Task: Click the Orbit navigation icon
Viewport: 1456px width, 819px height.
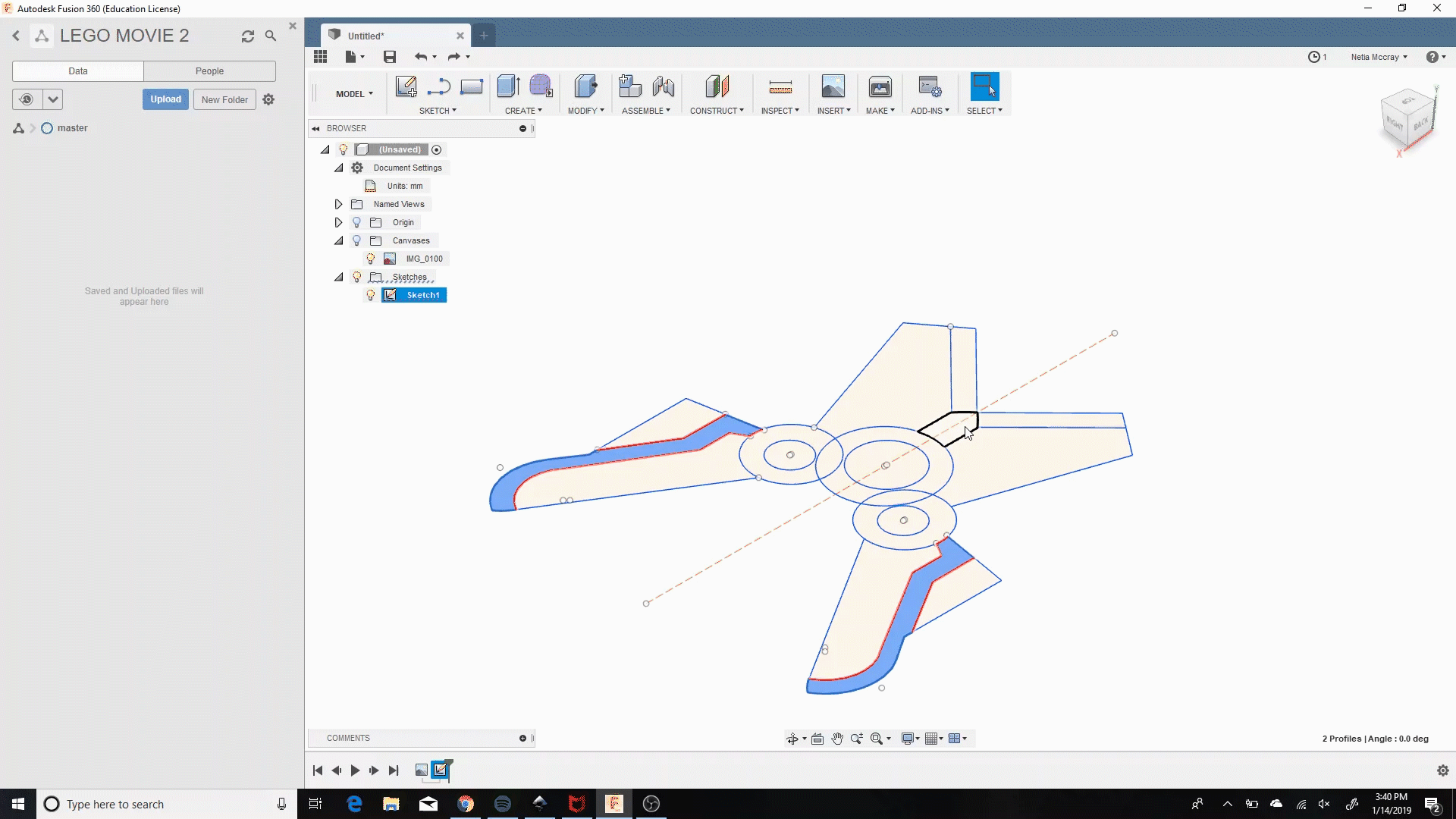Action: coord(792,739)
